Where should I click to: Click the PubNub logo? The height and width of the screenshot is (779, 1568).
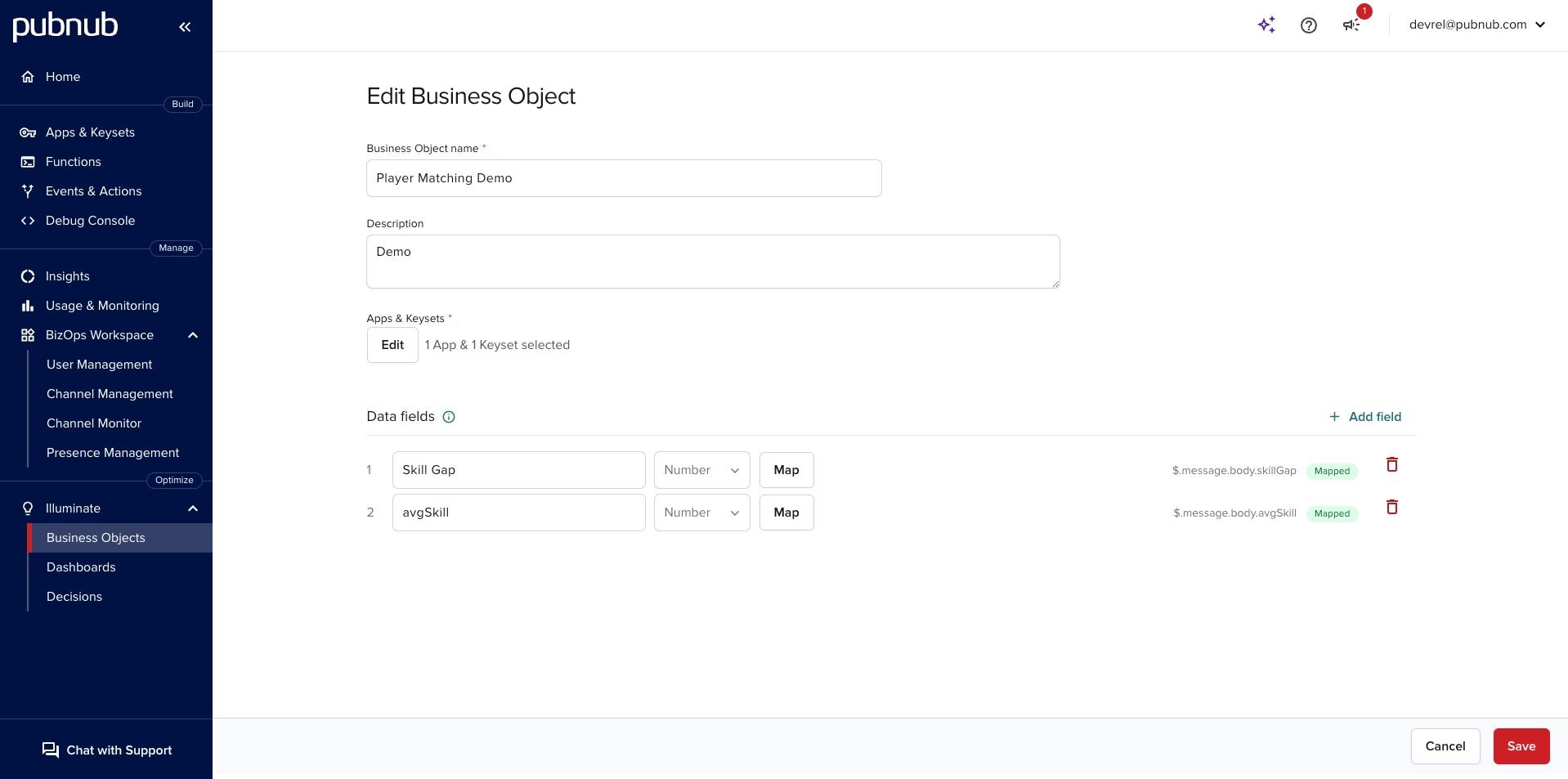(x=65, y=26)
